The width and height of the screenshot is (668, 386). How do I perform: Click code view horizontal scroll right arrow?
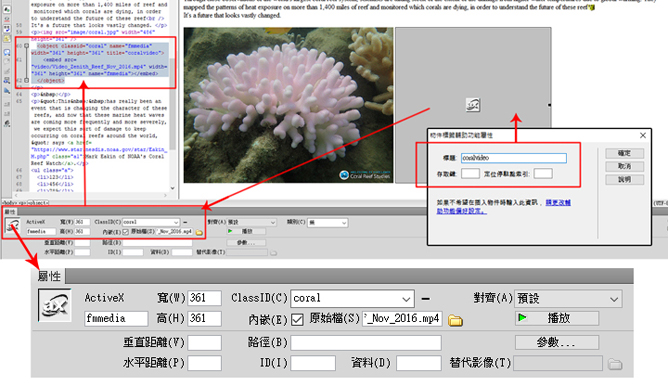click(165, 195)
